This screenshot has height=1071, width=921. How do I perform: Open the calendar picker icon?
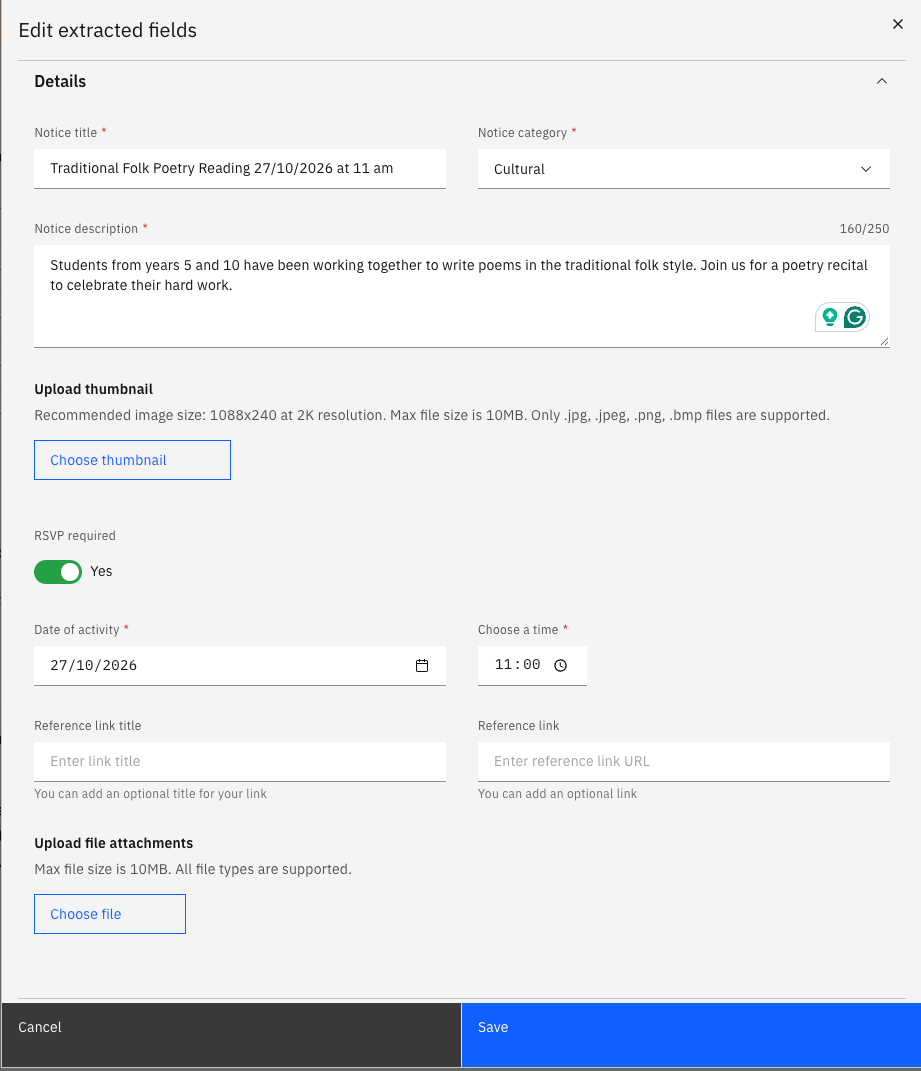pos(422,665)
